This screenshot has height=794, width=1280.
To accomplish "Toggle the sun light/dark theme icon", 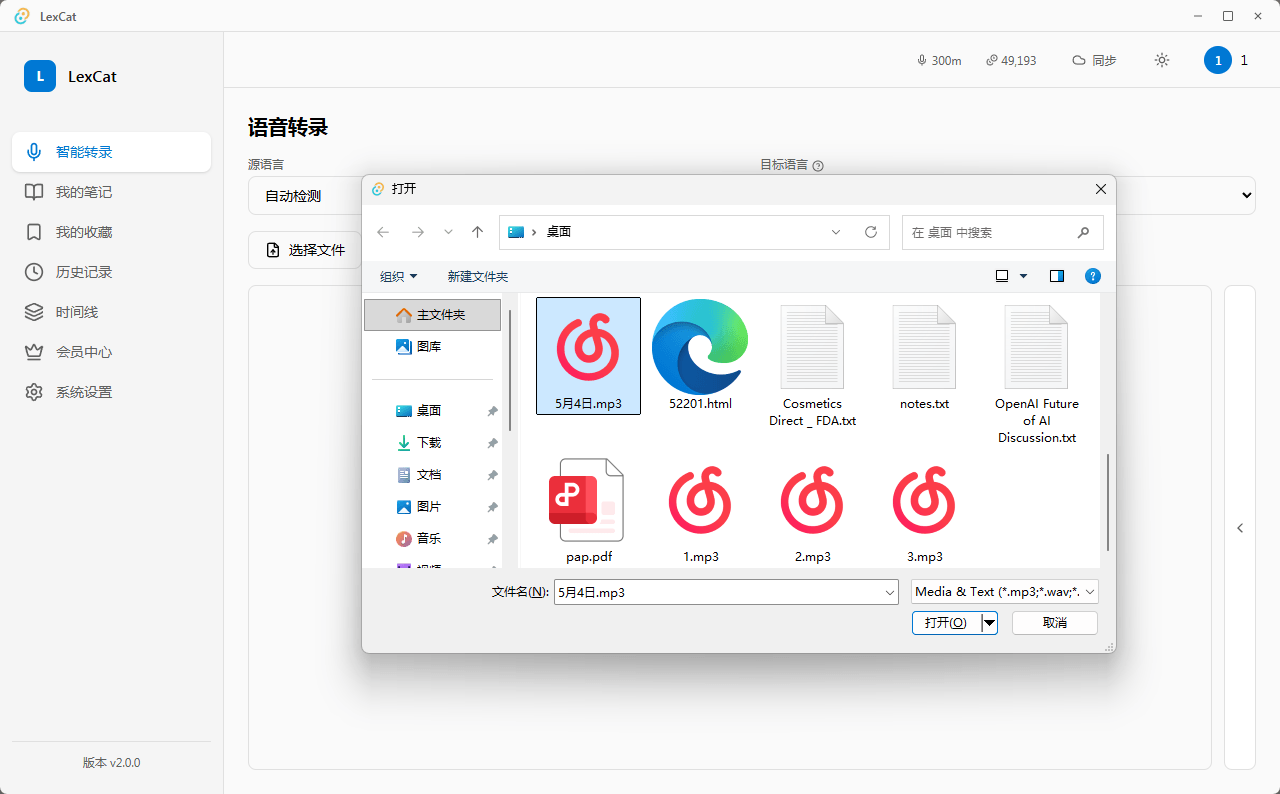I will (x=1162, y=60).
